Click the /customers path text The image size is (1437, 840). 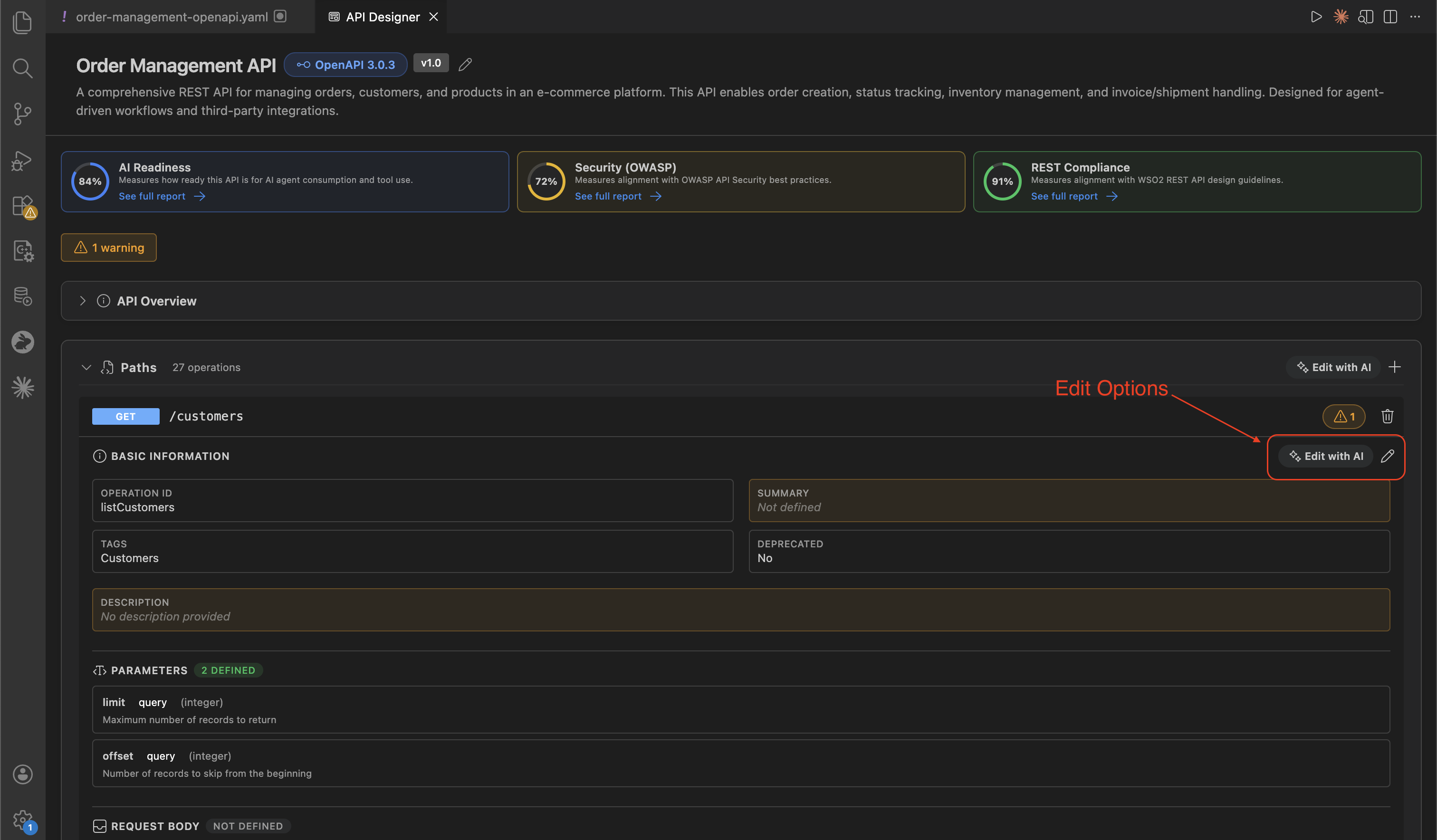click(206, 416)
